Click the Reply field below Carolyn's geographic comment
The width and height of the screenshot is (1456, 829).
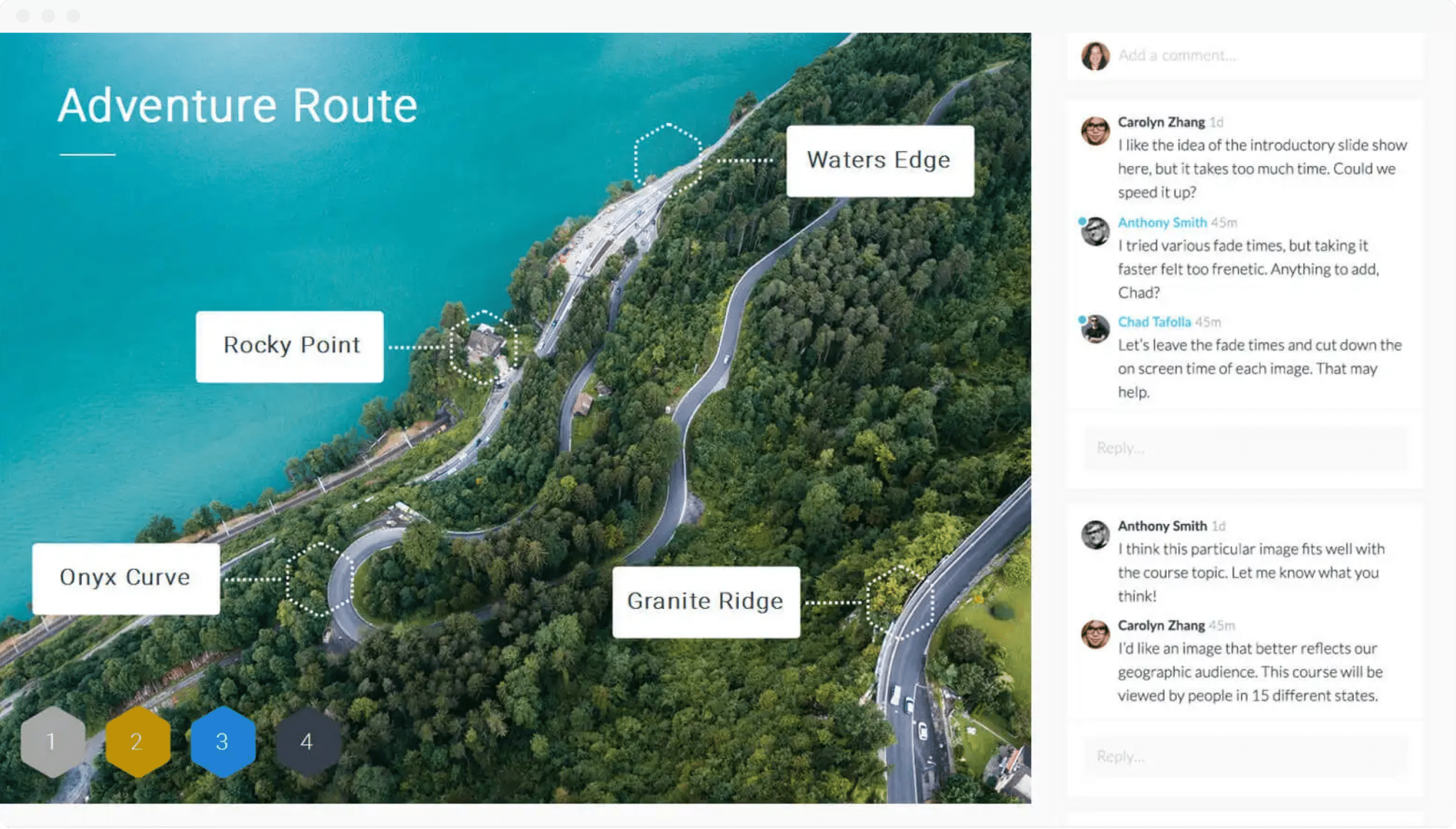pos(1246,756)
